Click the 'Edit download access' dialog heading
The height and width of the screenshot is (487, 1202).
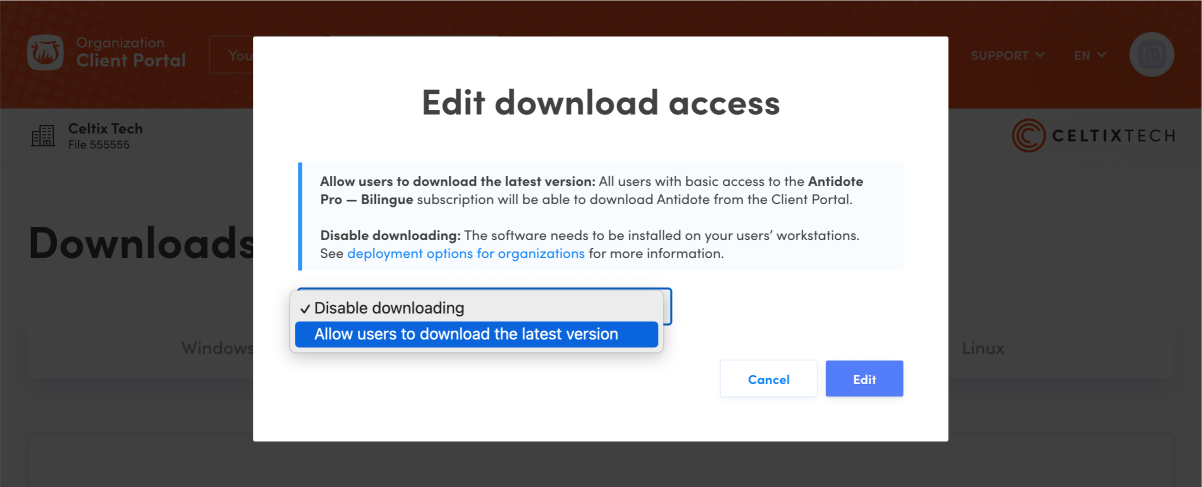pos(600,102)
